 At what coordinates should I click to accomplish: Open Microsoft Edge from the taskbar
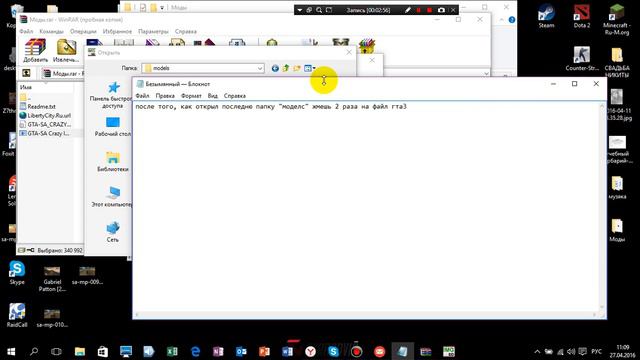(x=195, y=351)
